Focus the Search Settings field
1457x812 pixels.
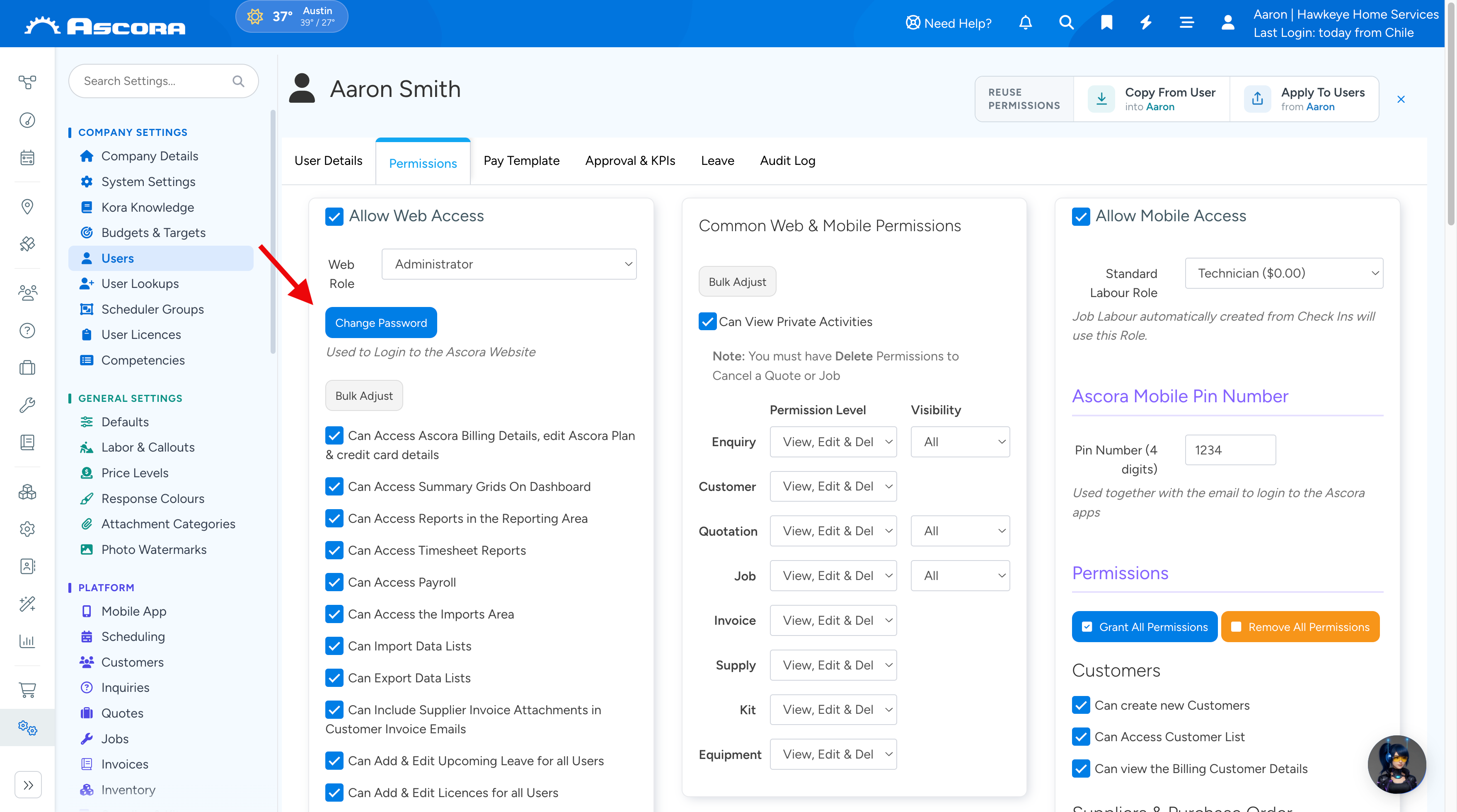coord(163,81)
